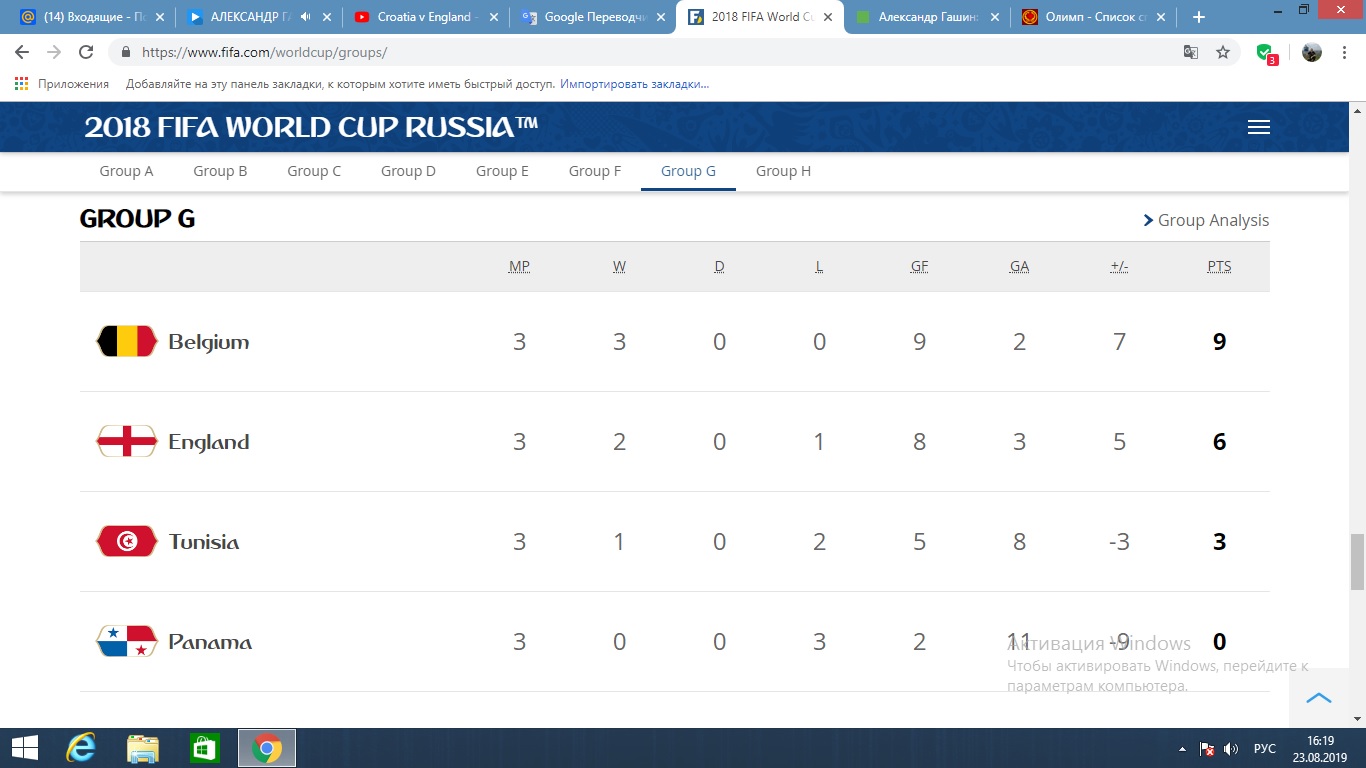Switch to Croatia v England YouTube tab
The width and height of the screenshot is (1366, 768).
point(425,17)
